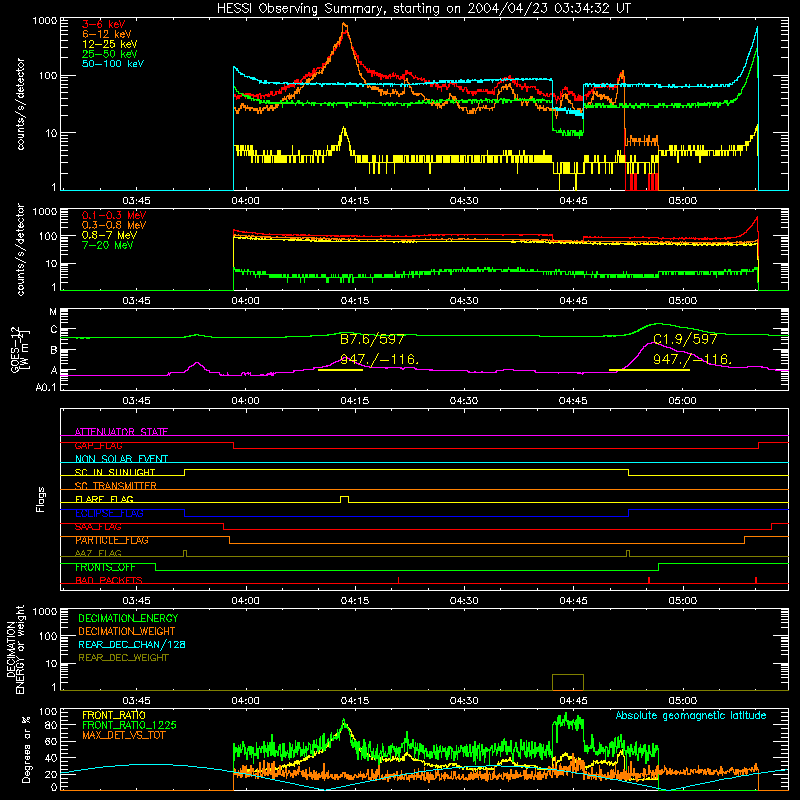The image size is (800, 800).
Task: Select the ATTENUATOR_STATE flag label
Action: pos(121,432)
